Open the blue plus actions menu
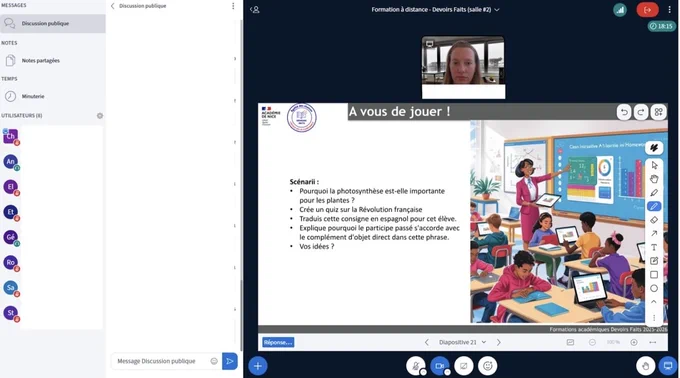Image resolution: width=680 pixels, height=378 pixels. tap(258, 366)
